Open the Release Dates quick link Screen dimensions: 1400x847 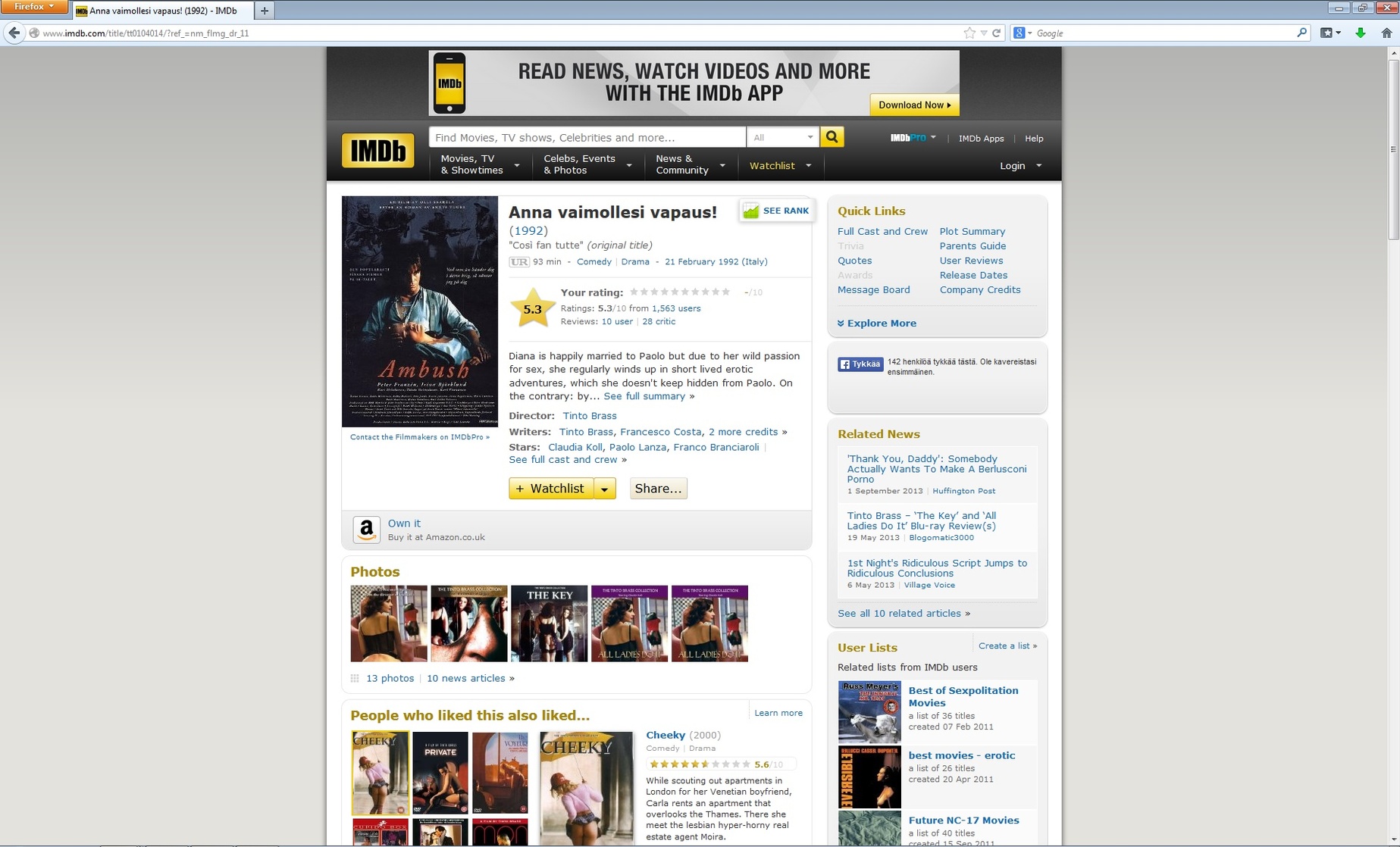point(973,275)
